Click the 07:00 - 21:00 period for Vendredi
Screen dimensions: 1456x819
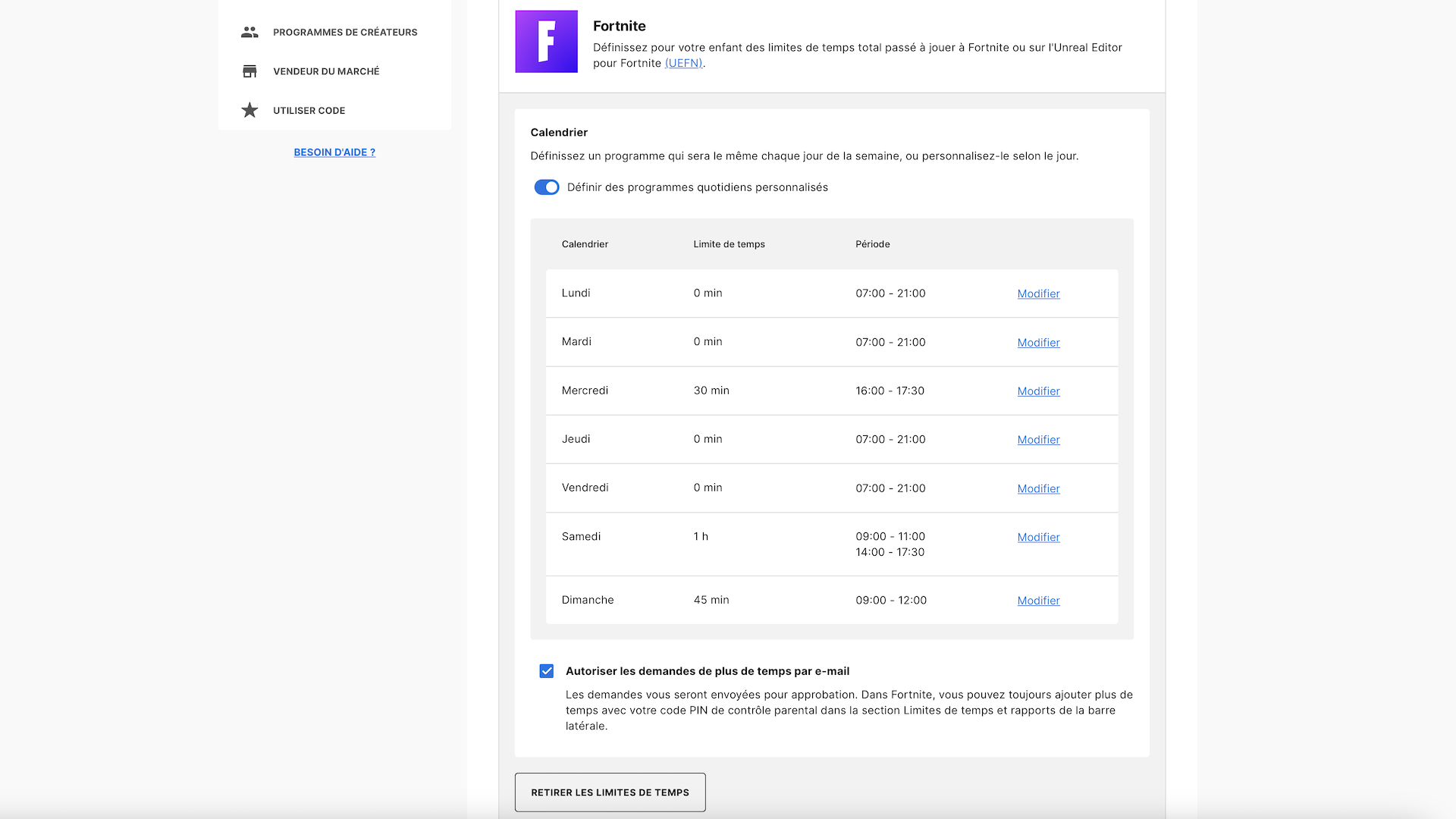click(890, 488)
